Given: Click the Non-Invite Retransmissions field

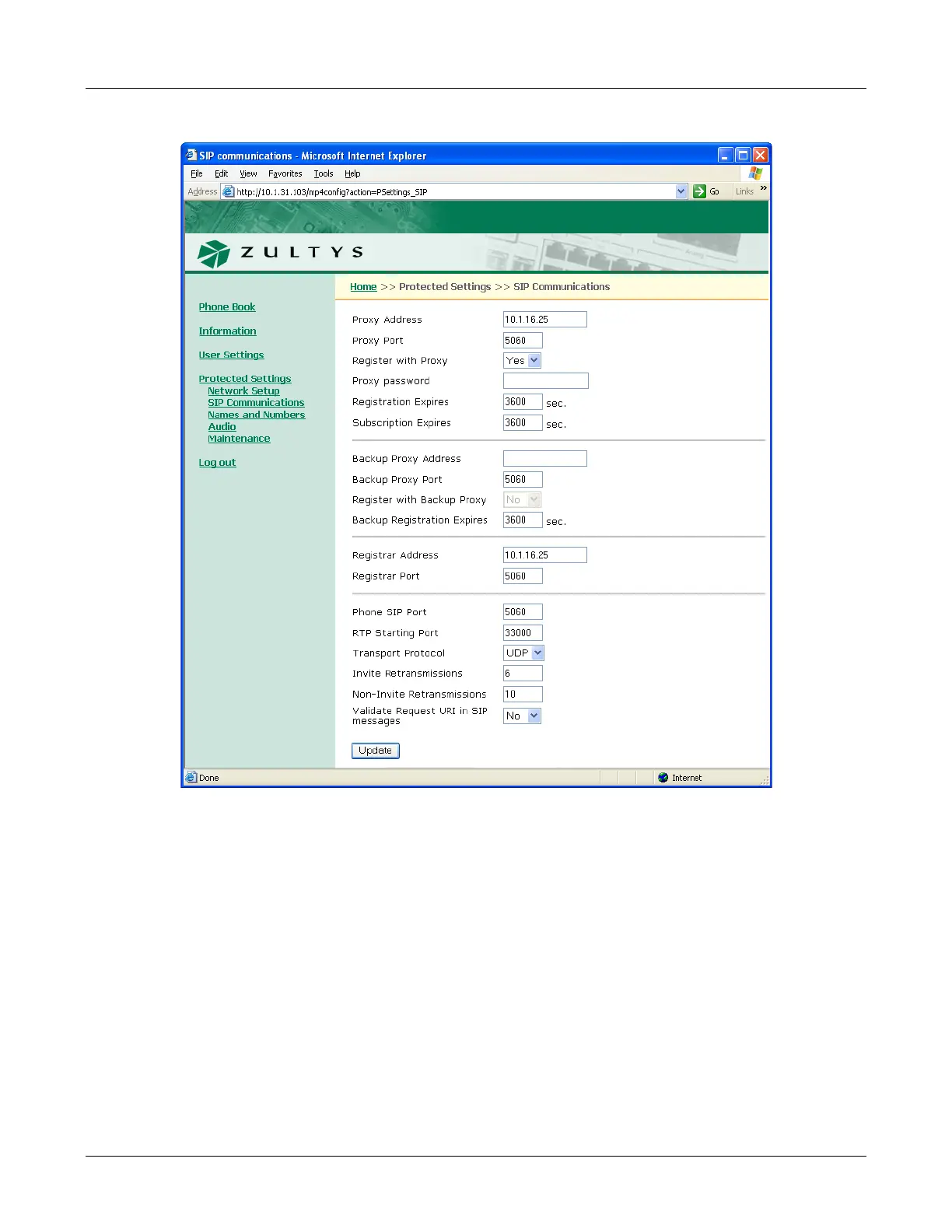Looking at the screenshot, I should point(523,694).
